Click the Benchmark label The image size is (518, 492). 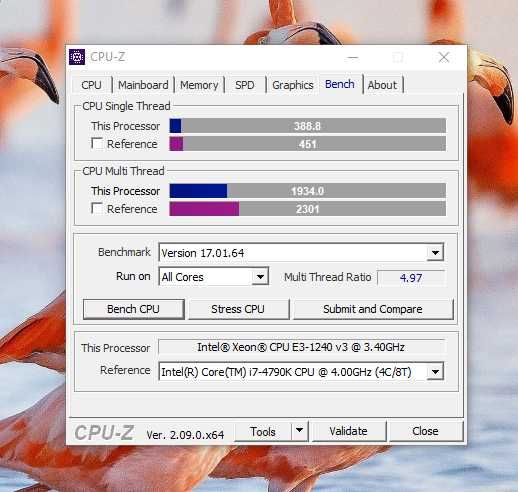pos(124,252)
